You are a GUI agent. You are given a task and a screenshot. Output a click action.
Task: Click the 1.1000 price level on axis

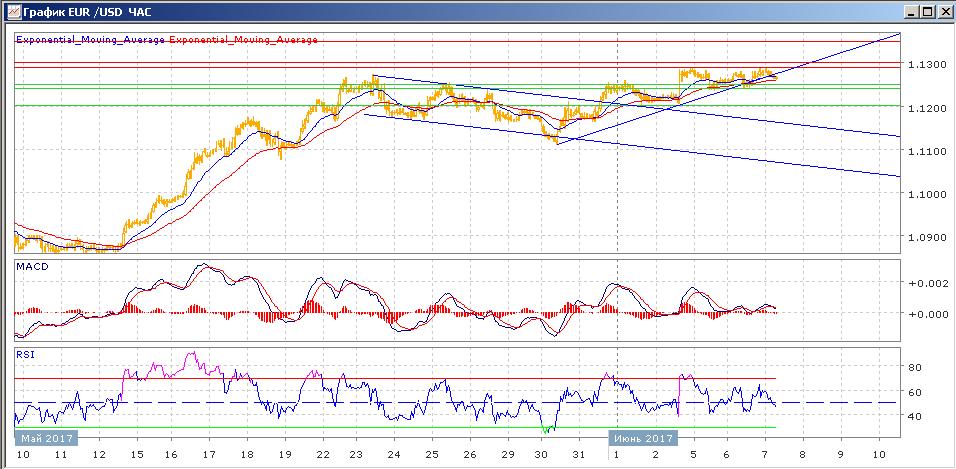tap(925, 194)
